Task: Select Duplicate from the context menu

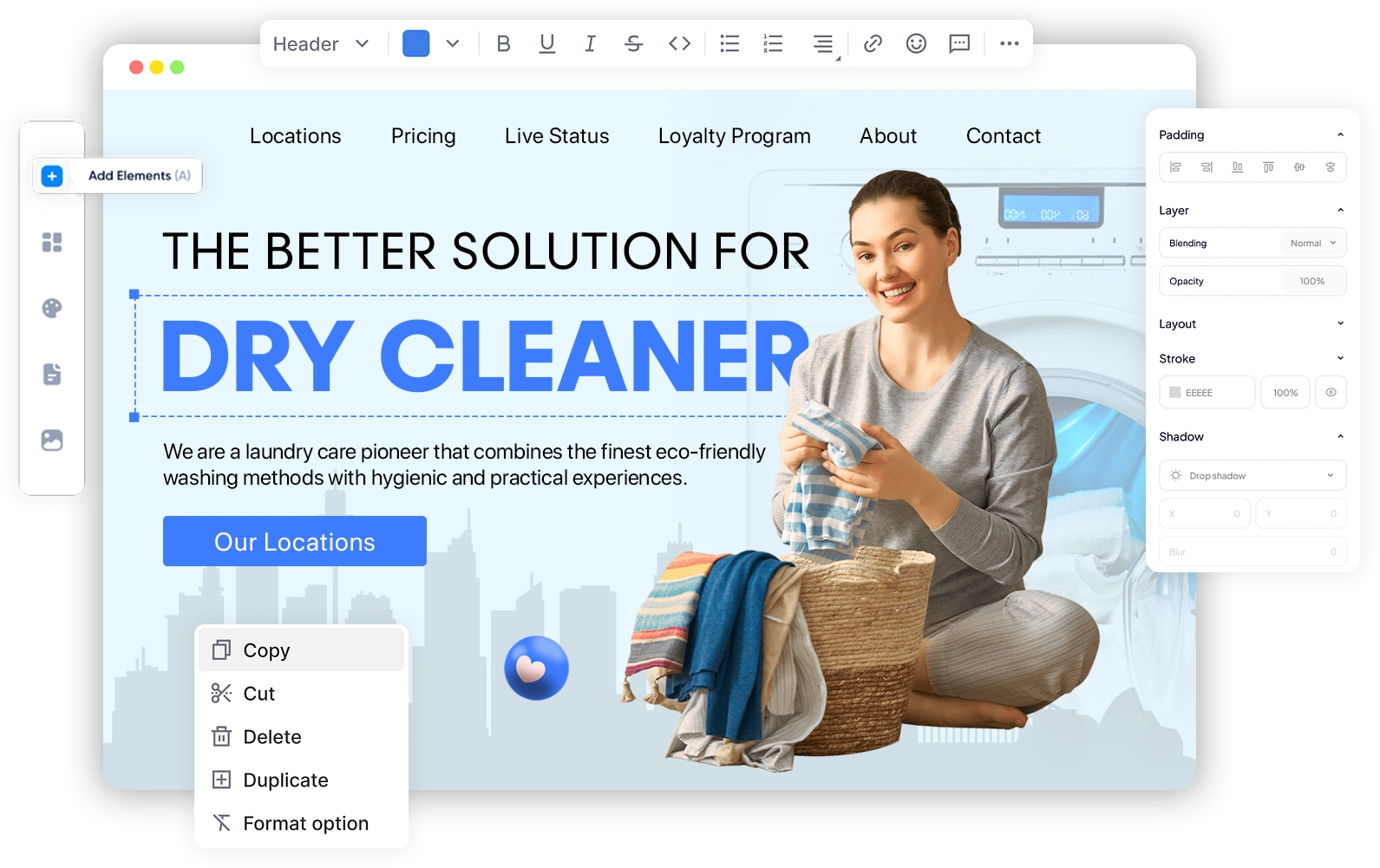Action: coord(285,780)
